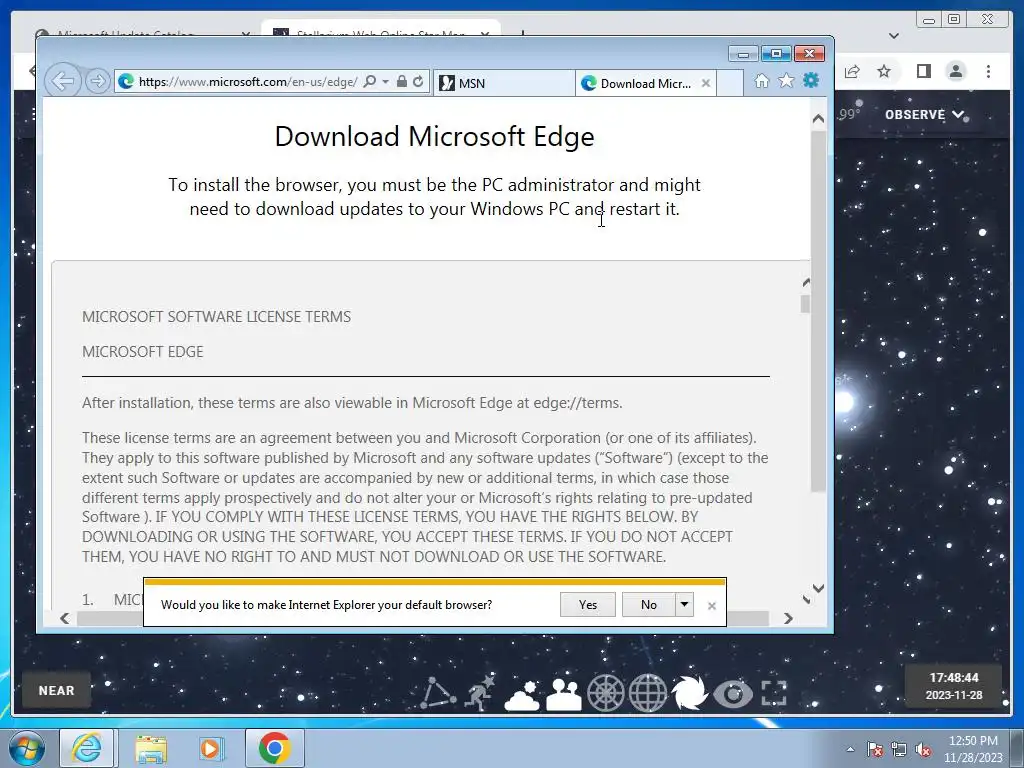The image size is (1024, 768).
Task: Refresh the Download Microsoft Edge page
Action: [x=418, y=82]
